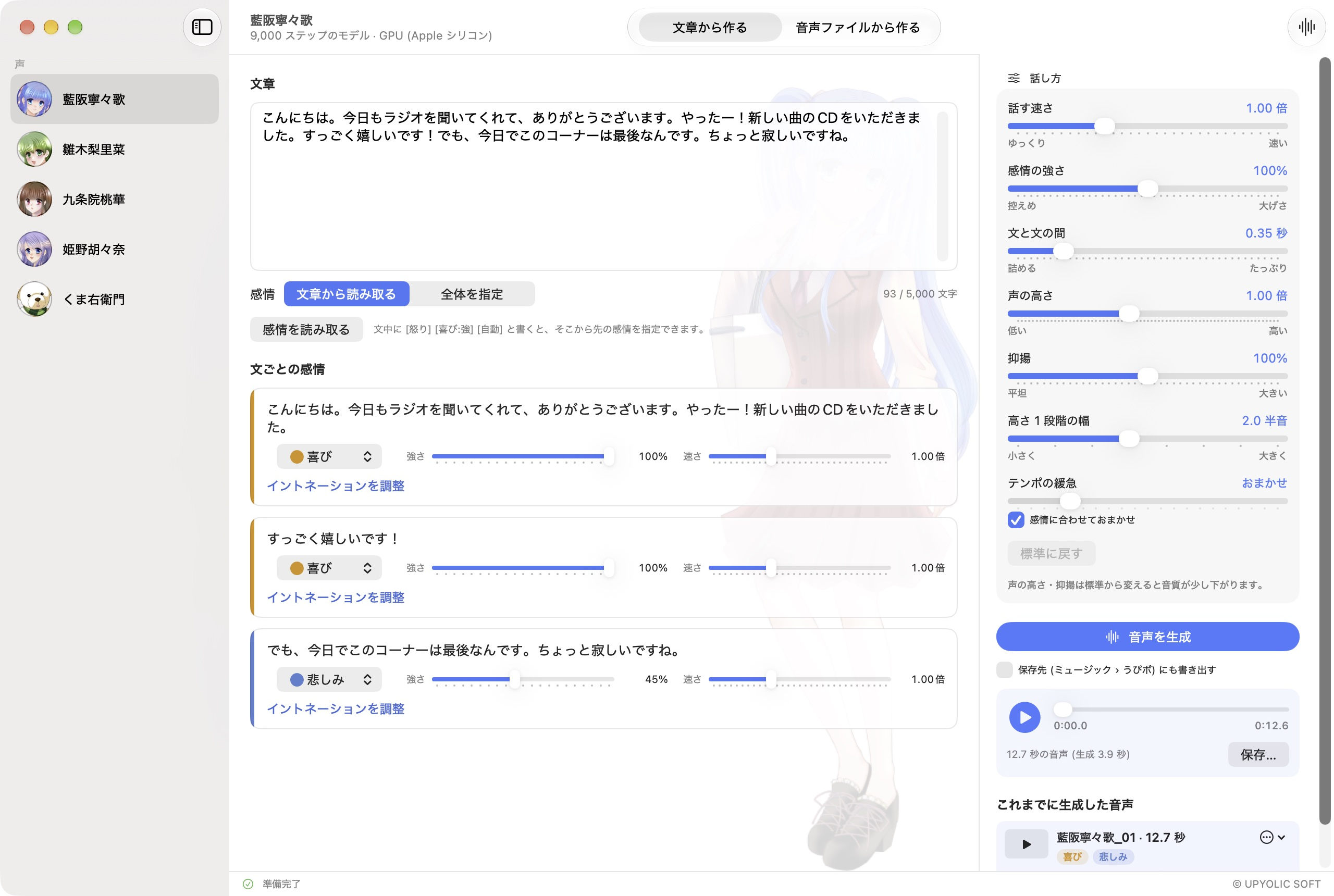Open the waveform icon at top right

(1306, 27)
